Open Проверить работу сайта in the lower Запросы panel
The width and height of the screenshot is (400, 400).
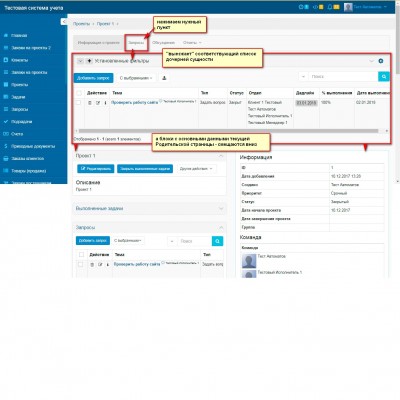[137, 264]
